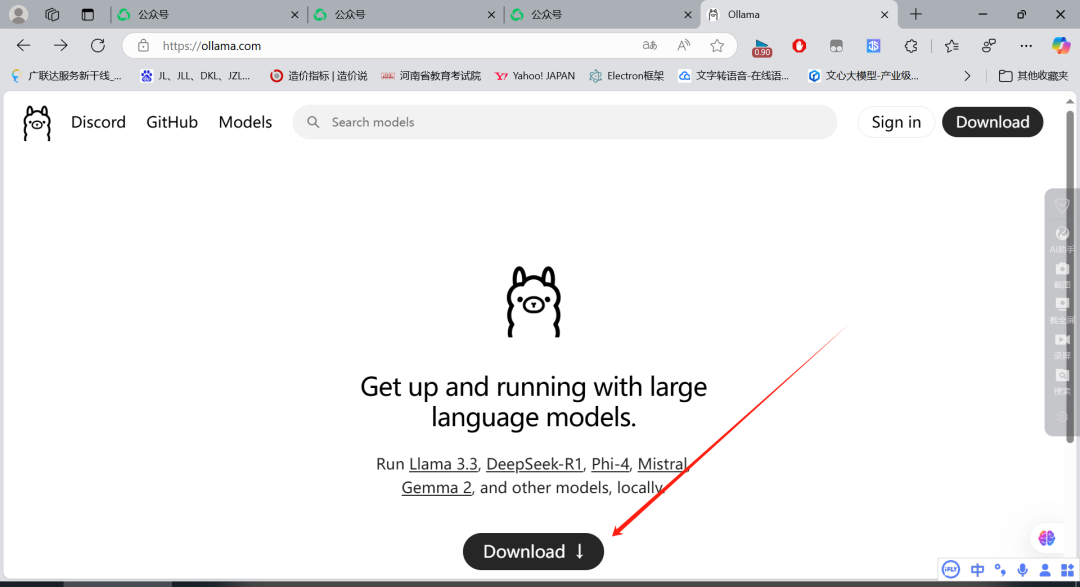
Task: Open the Llama 3.3 model link
Action: (443, 464)
